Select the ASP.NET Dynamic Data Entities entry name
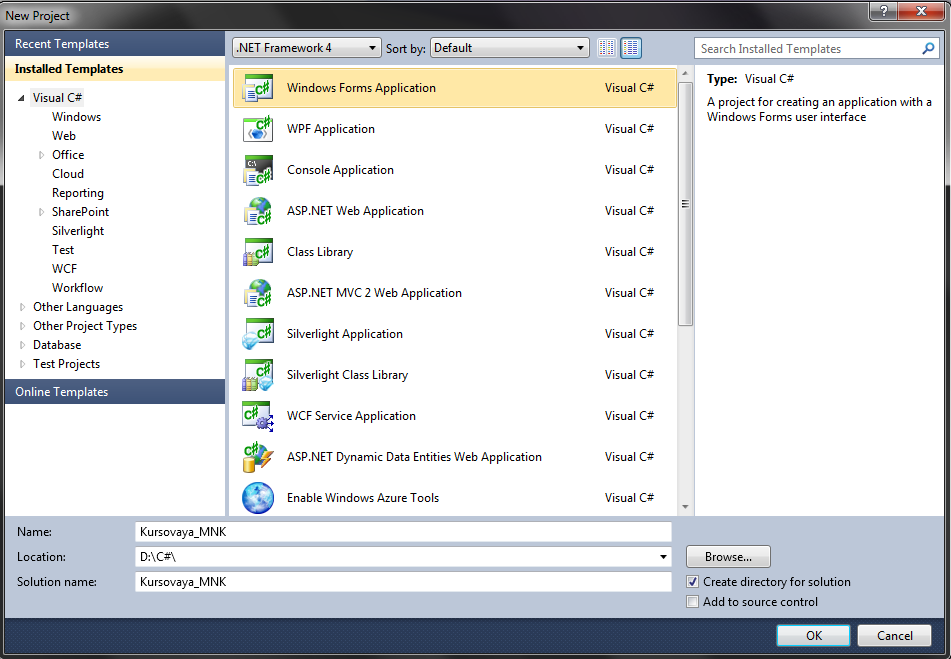951x659 pixels. tap(414, 457)
